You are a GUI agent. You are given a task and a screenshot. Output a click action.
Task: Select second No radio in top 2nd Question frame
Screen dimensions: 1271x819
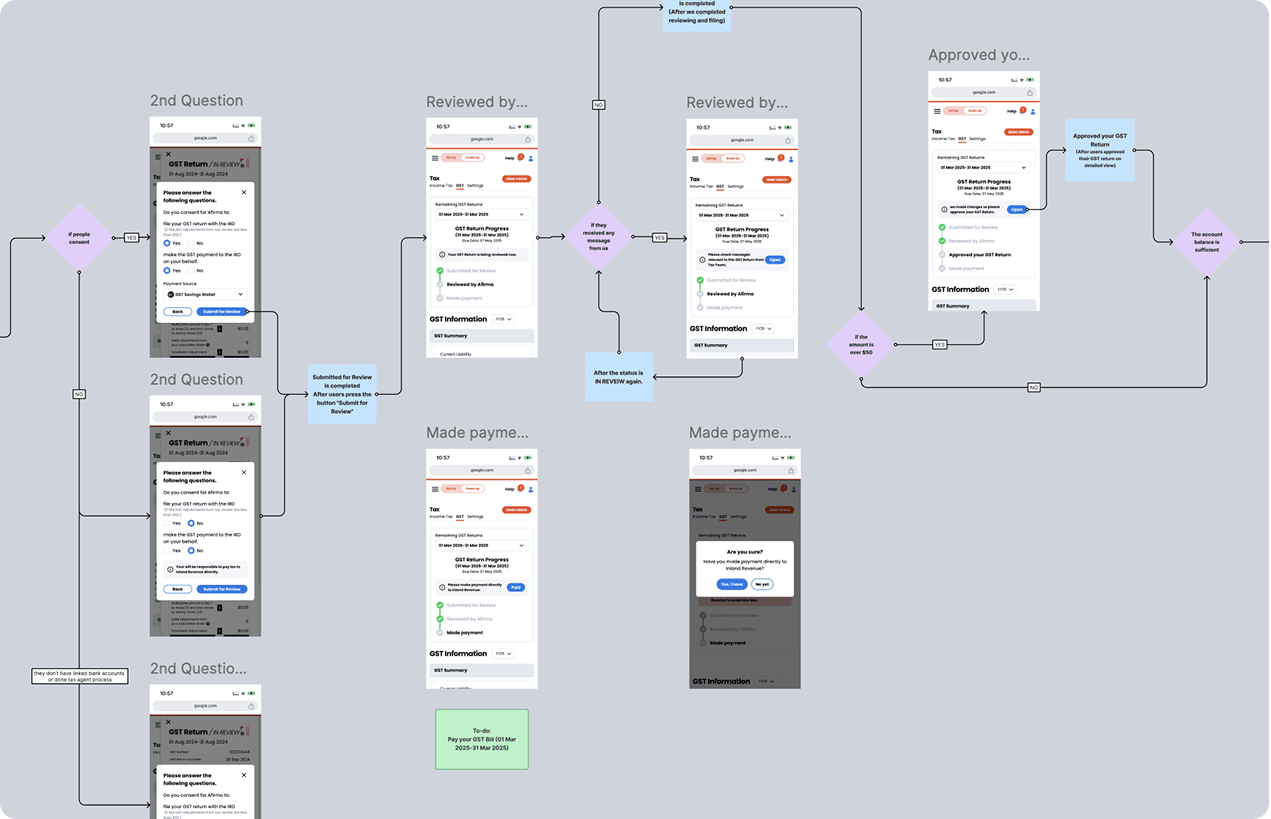[191, 271]
